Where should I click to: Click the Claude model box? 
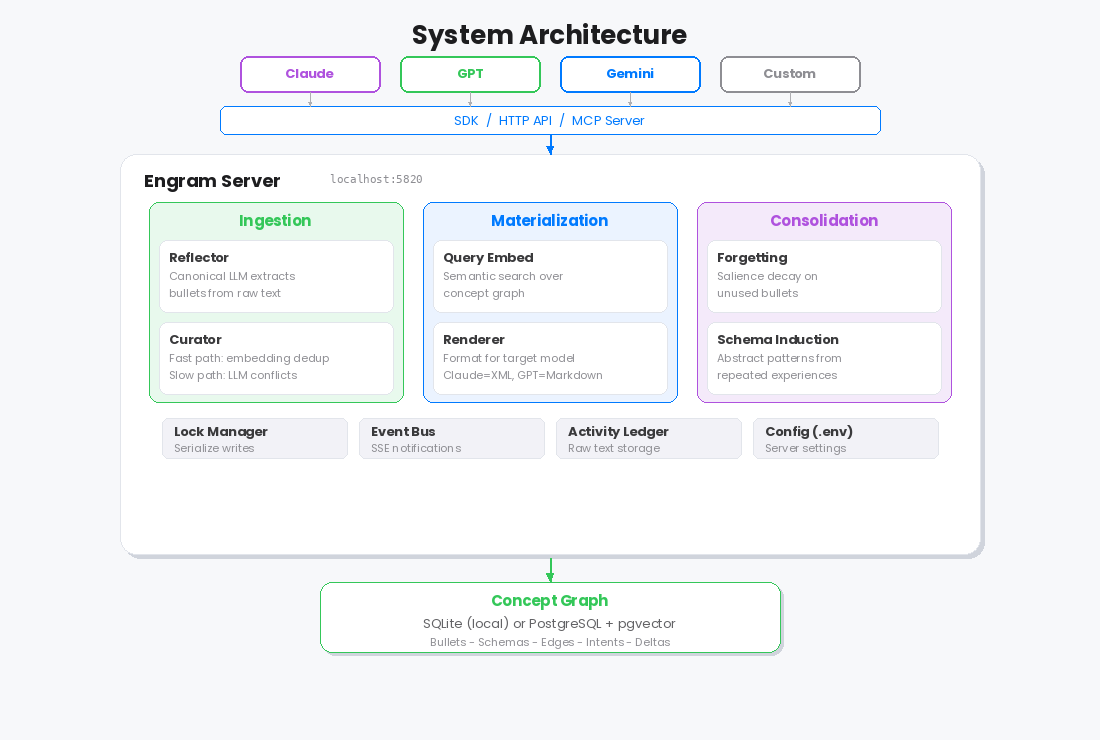pyautogui.click(x=310, y=74)
